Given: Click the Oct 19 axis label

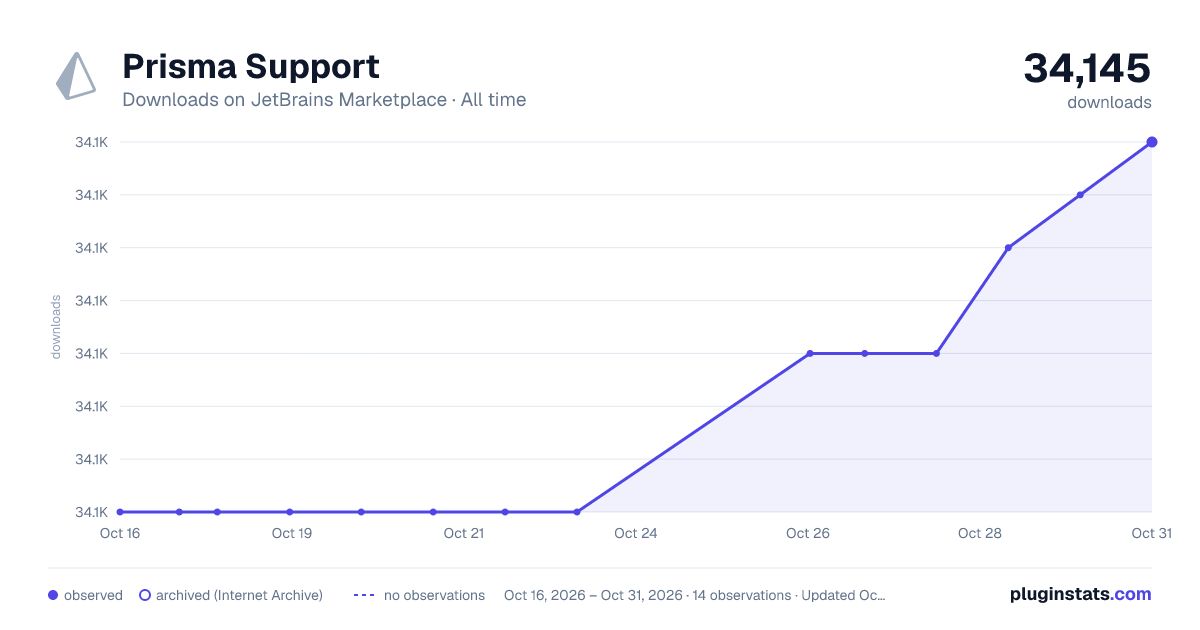Looking at the screenshot, I should (292, 533).
